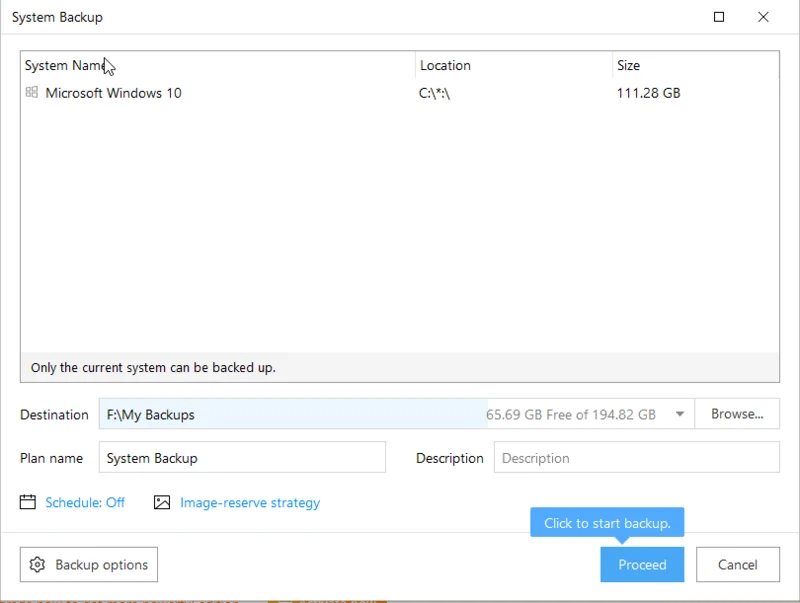The width and height of the screenshot is (800, 603).
Task: Click the Click to start backup tooltip
Action: pyautogui.click(x=607, y=523)
